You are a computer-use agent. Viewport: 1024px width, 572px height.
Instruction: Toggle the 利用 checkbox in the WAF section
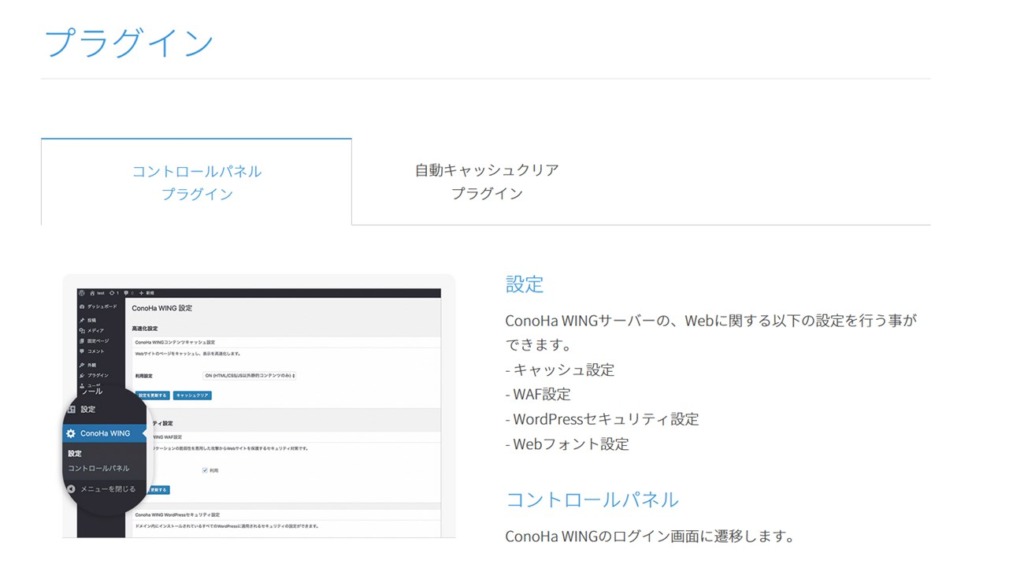tap(204, 470)
